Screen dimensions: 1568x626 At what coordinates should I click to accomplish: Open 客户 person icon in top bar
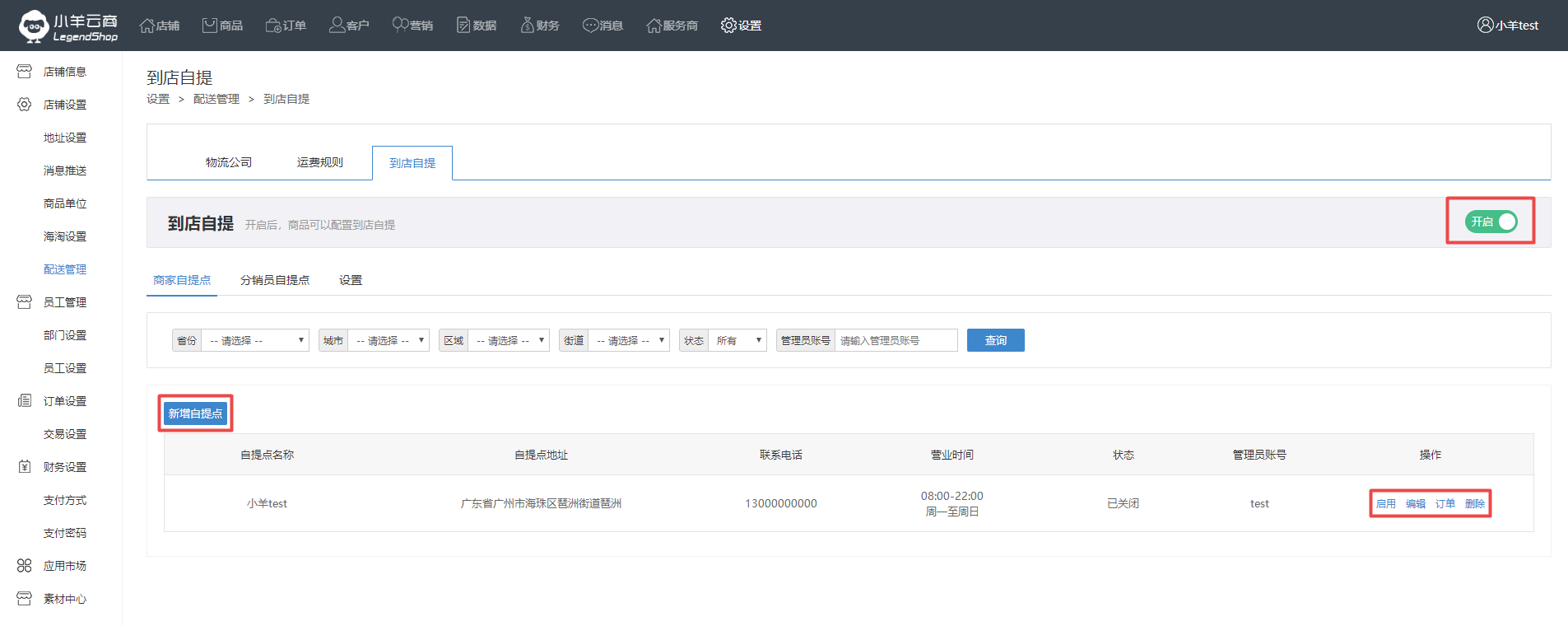(337, 26)
